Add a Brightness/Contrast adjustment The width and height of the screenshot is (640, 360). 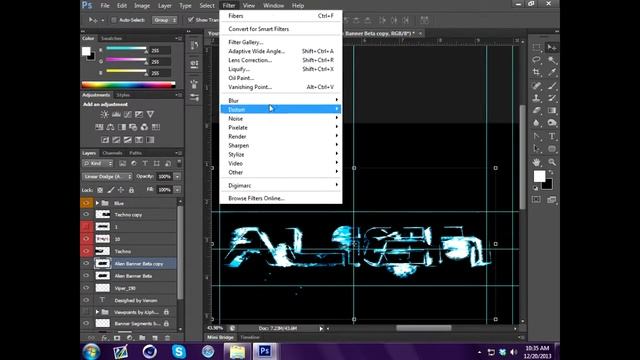point(104,114)
